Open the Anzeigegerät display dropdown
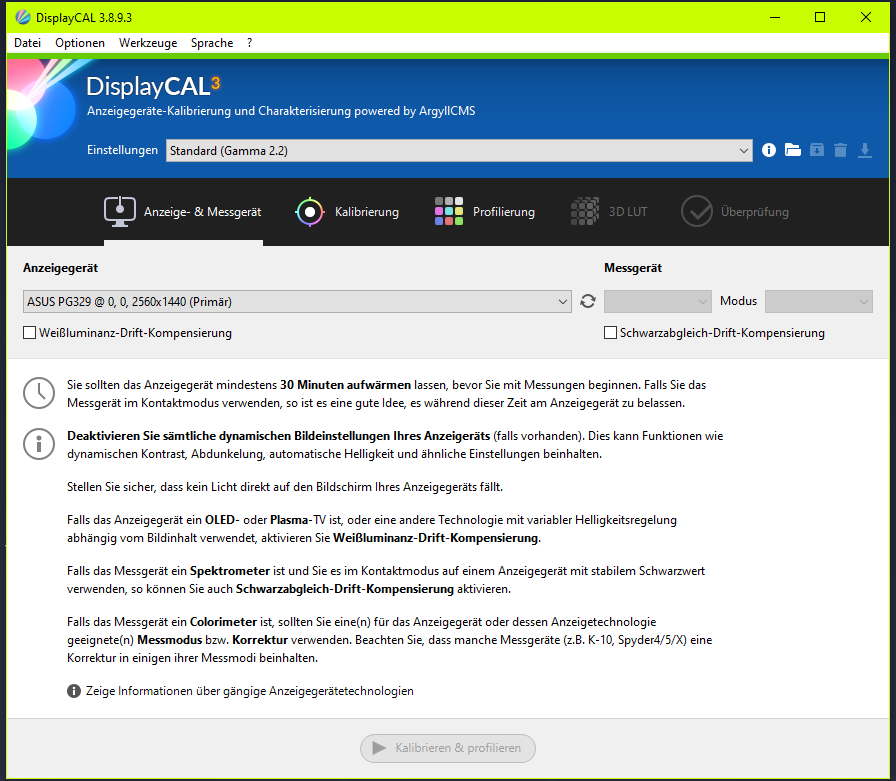This screenshot has height=781, width=896. coord(297,301)
